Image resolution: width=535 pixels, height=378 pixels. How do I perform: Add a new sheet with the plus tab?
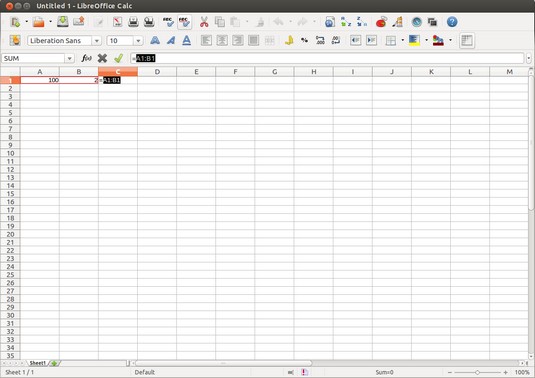click(54, 363)
